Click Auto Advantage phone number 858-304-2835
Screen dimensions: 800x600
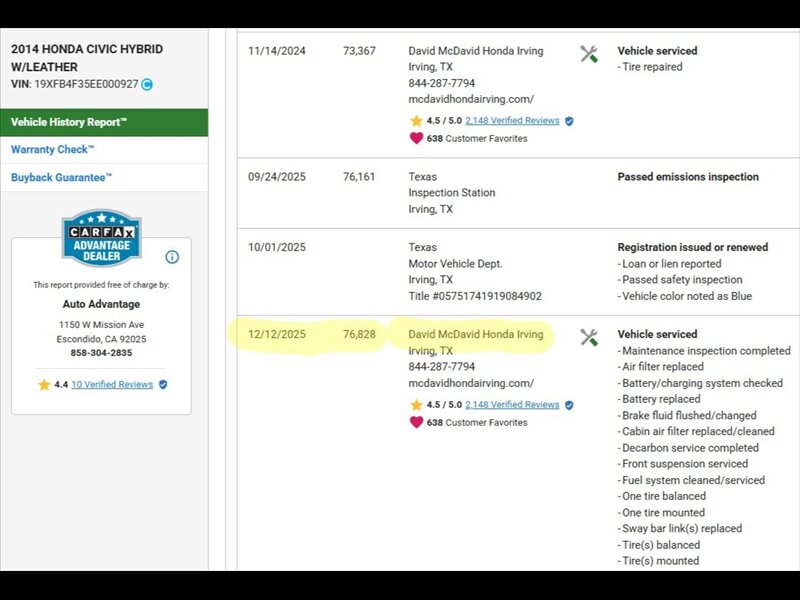pyautogui.click(x=101, y=353)
